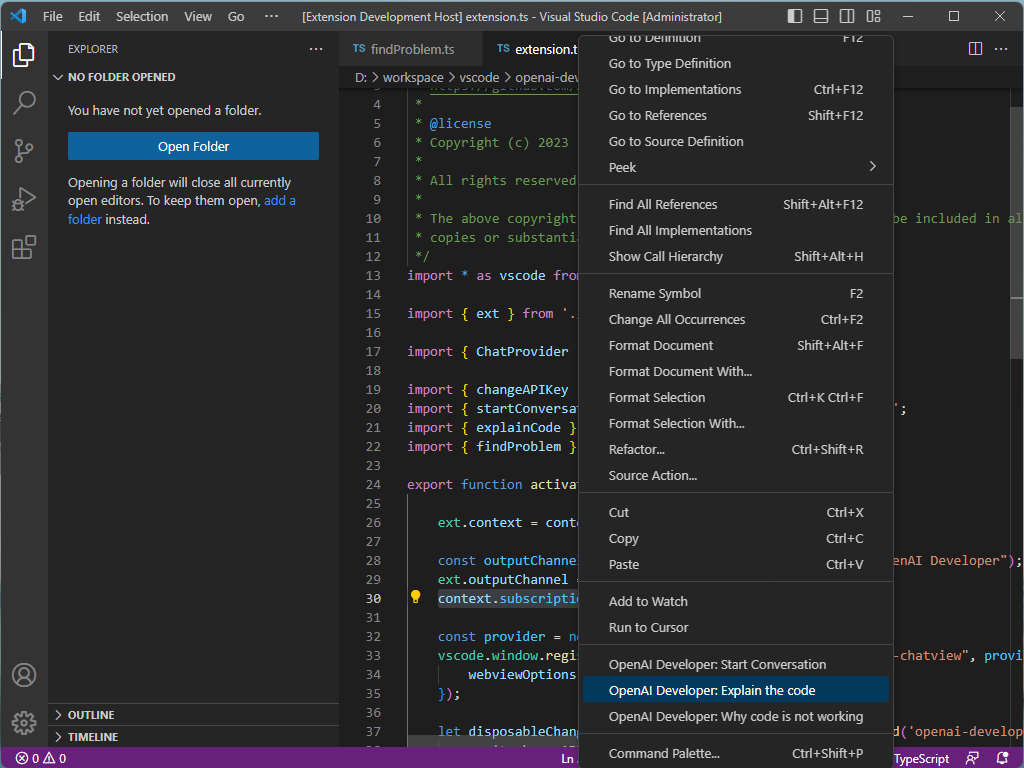Click the Accounts icon in activity bar
This screenshot has height=768, width=1024.
click(24, 676)
